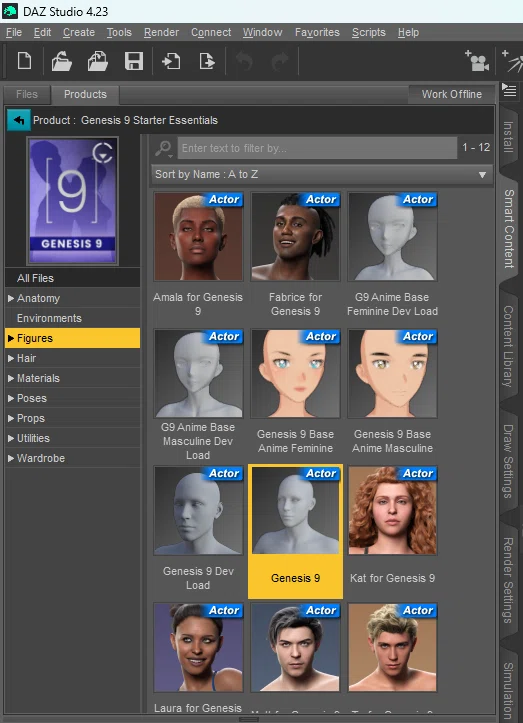The height and width of the screenshot is (723, 523).
Task: Open the Simulation side tab
Action: (508, 689)
